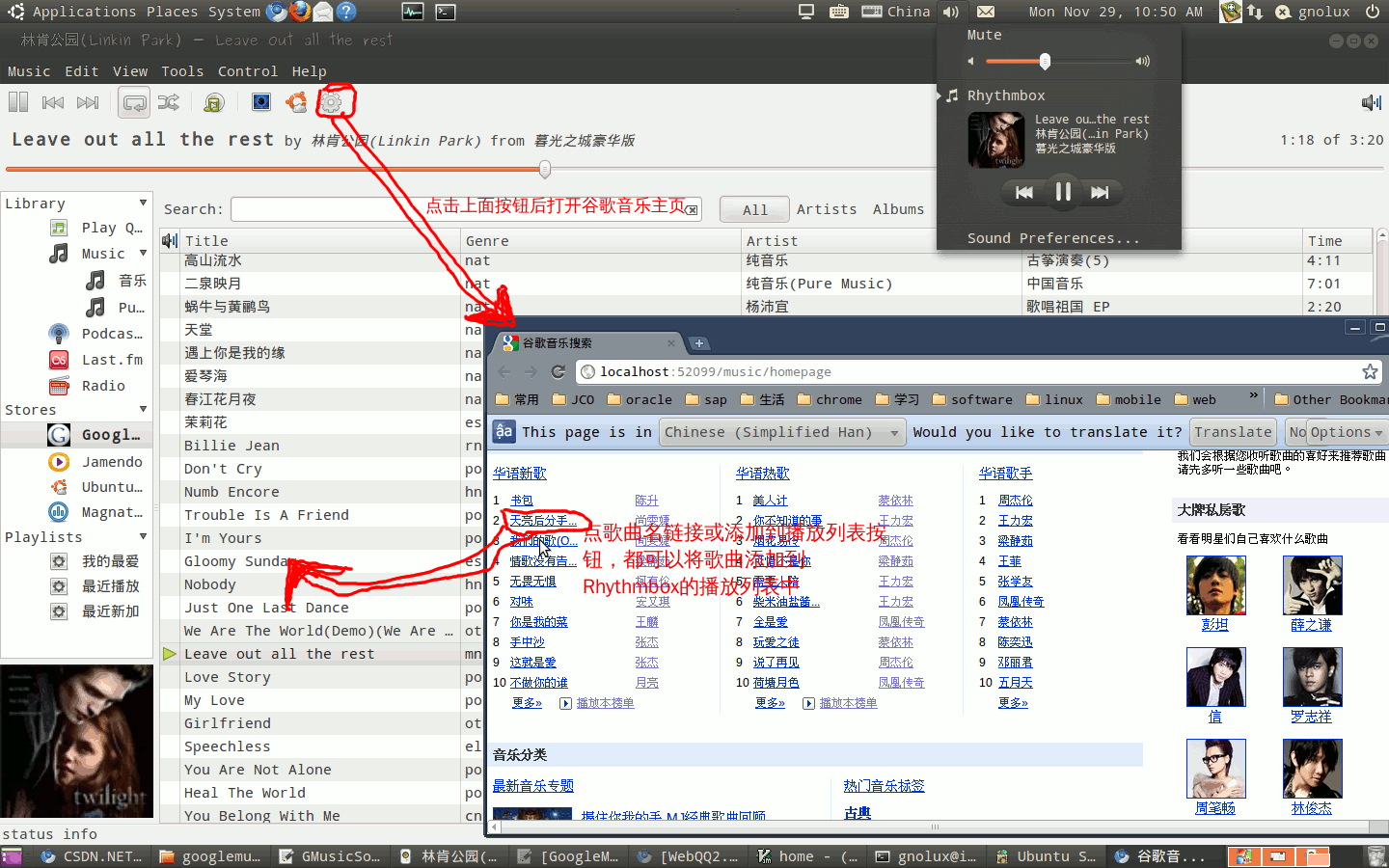Image resolution: width=1389 pixels, height=868 pixels.
Task: Open the oracle bookmarks folder
Action: pyautogui.click(x=641, y=399)
